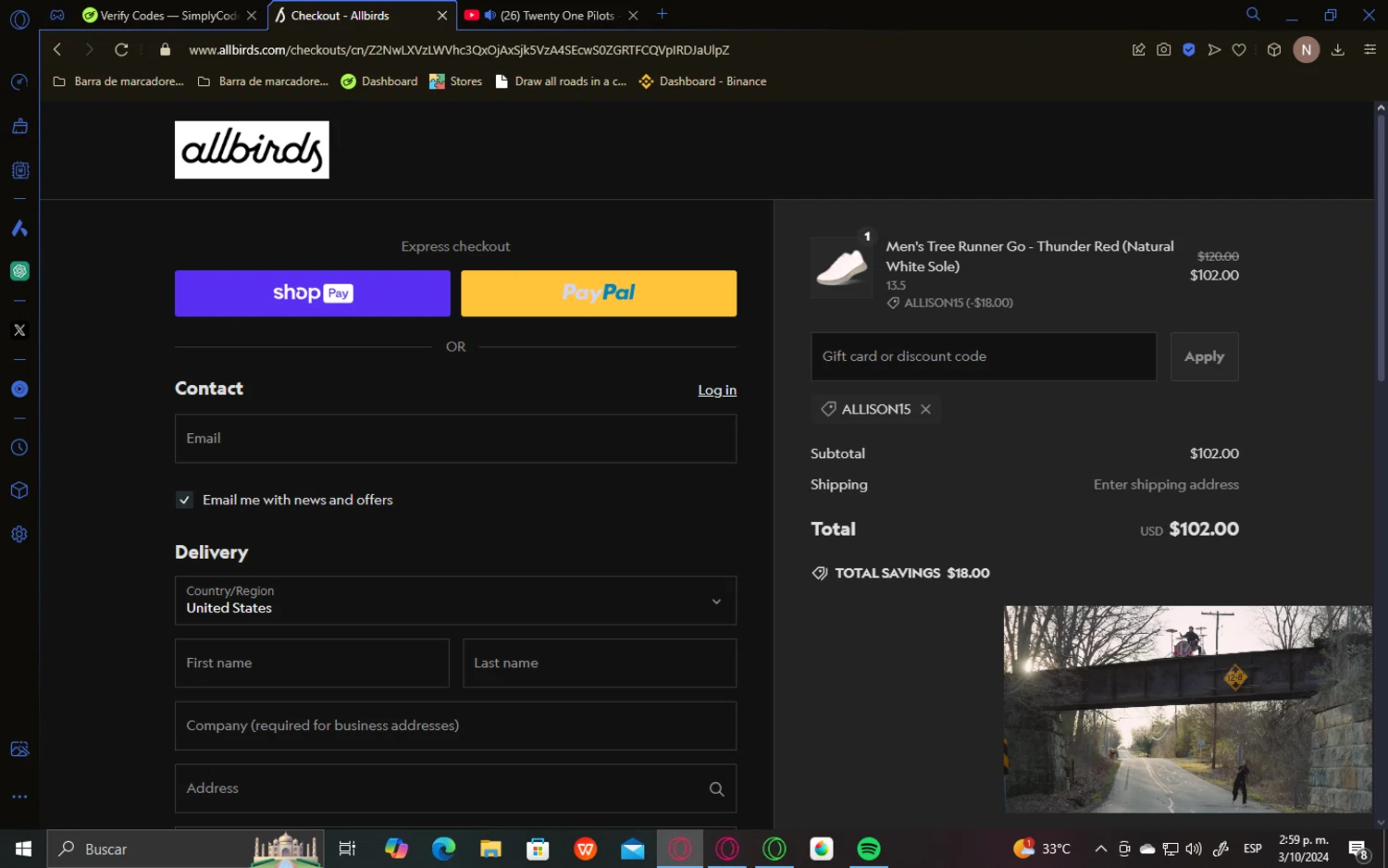Viewport: 1388px width, 868px height.
Task: Open Extensions cube icon in sidebar
Action: click(19, 490)
